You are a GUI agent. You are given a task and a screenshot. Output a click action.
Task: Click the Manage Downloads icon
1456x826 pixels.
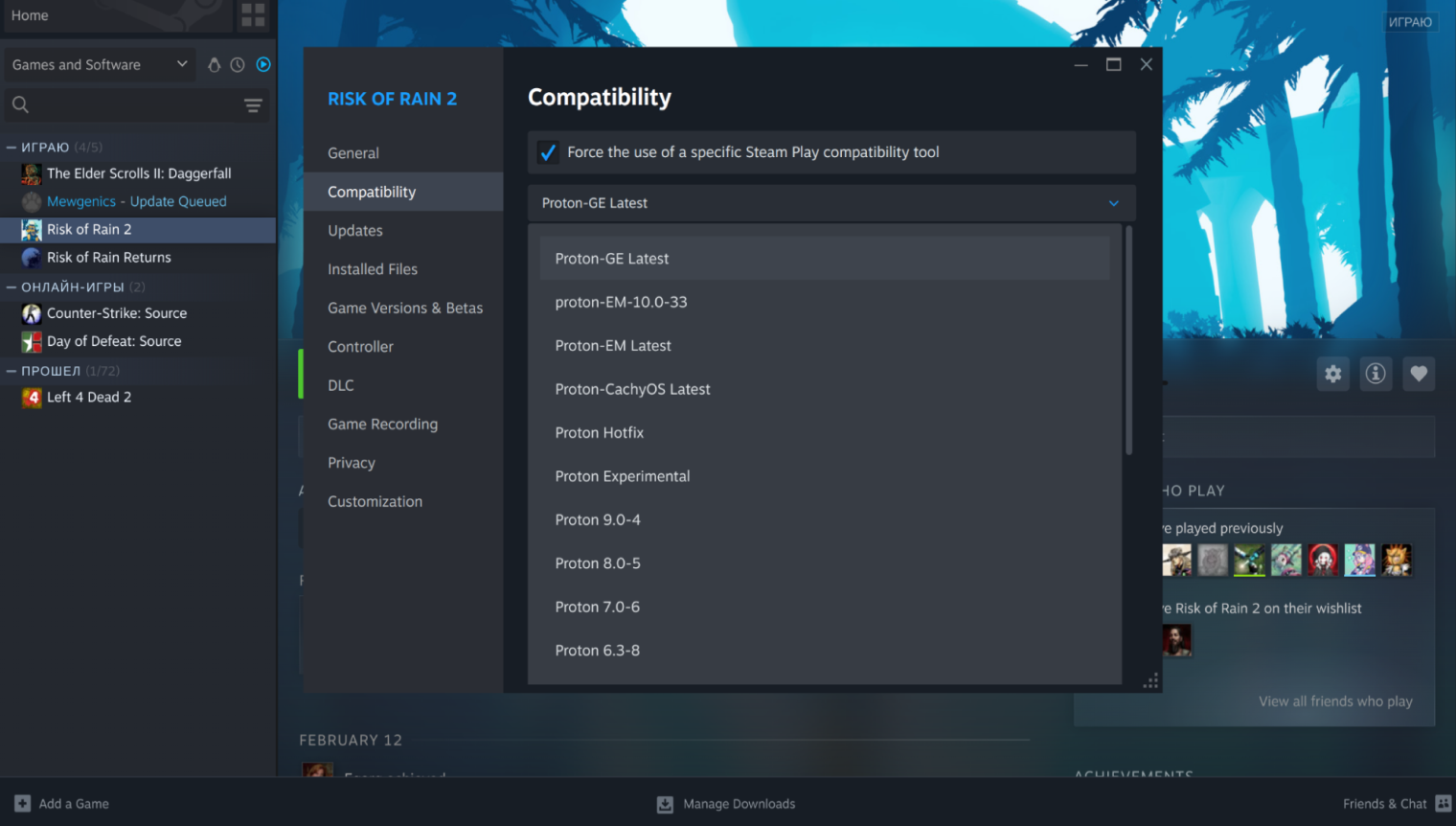(x=664, y=804)
